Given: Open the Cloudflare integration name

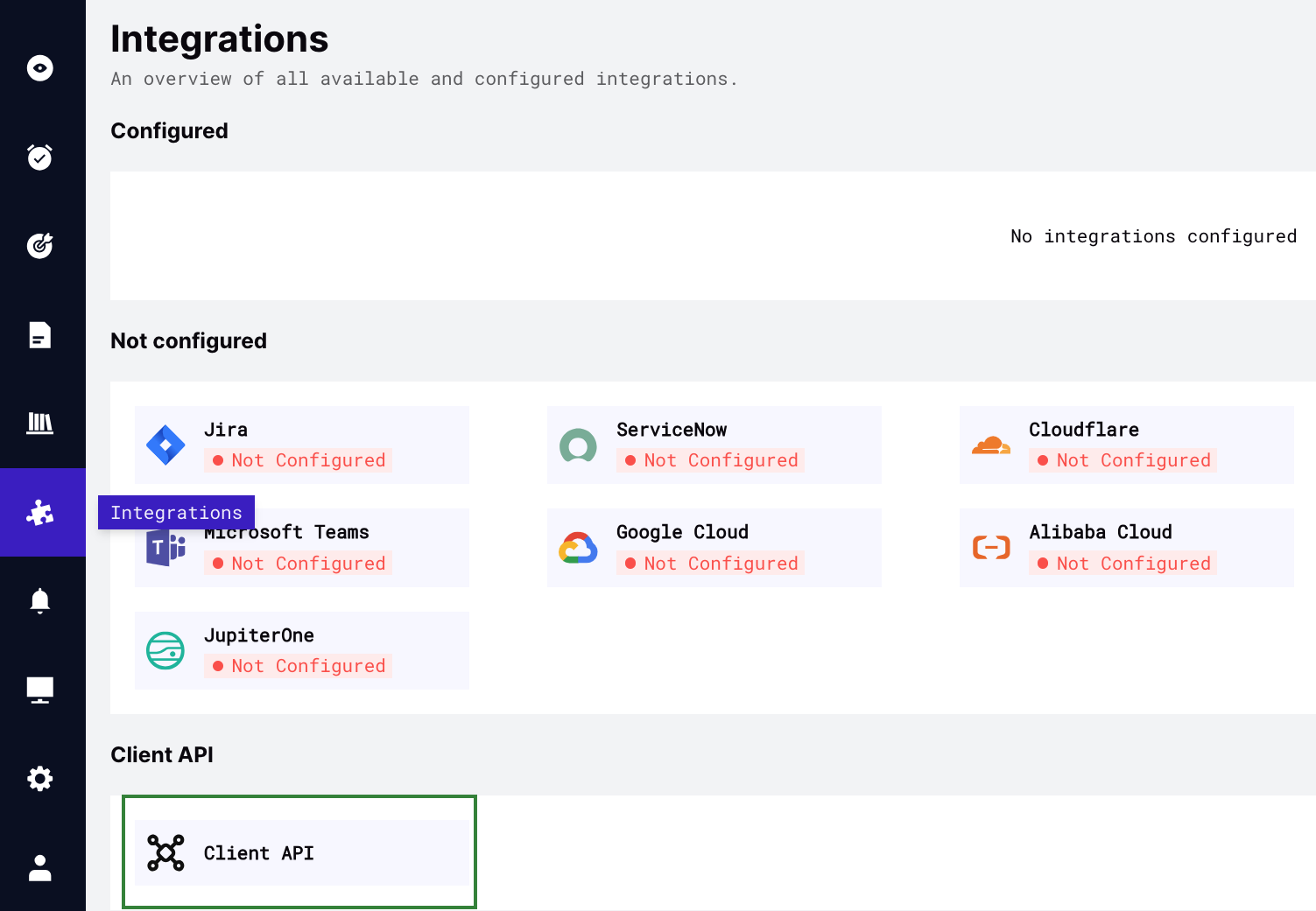Looking at the screenshot, I should click(x=1084, y=430).
